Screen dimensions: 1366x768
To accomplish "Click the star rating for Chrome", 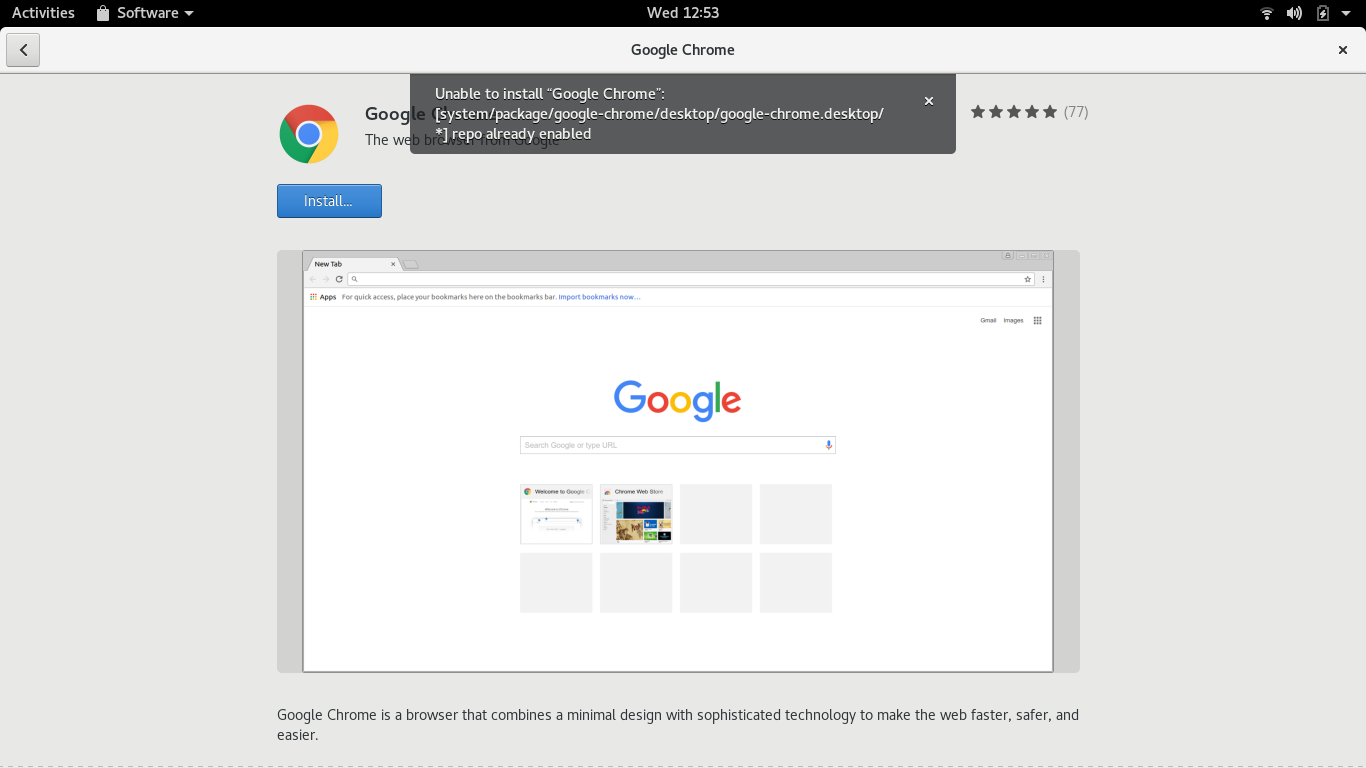I will (x=1014, y=112).
